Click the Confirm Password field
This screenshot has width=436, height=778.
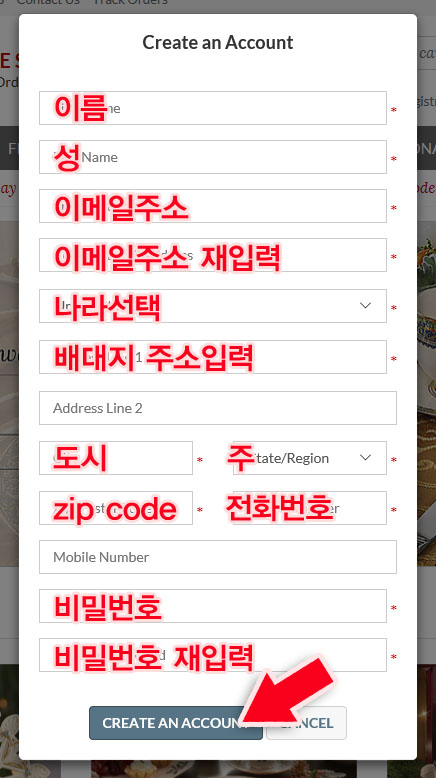tap(213, 655)
